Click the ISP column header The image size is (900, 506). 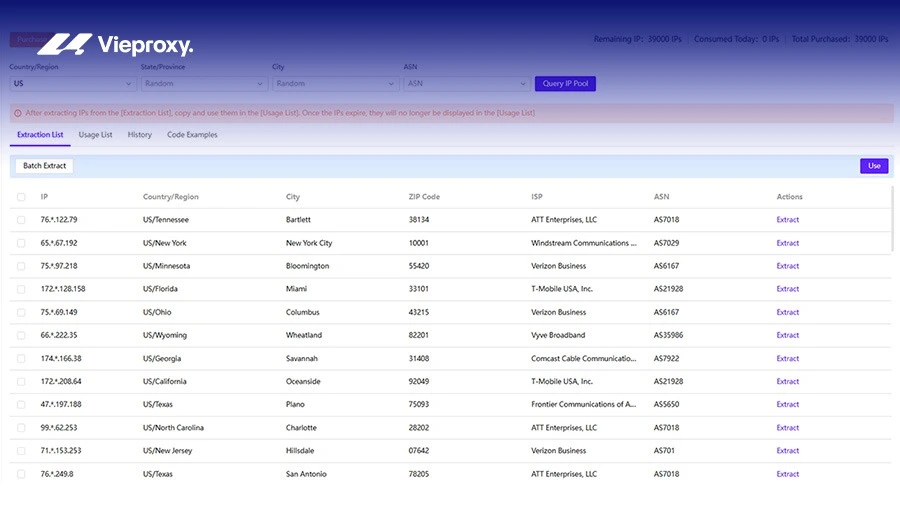[x=537, y=197]
